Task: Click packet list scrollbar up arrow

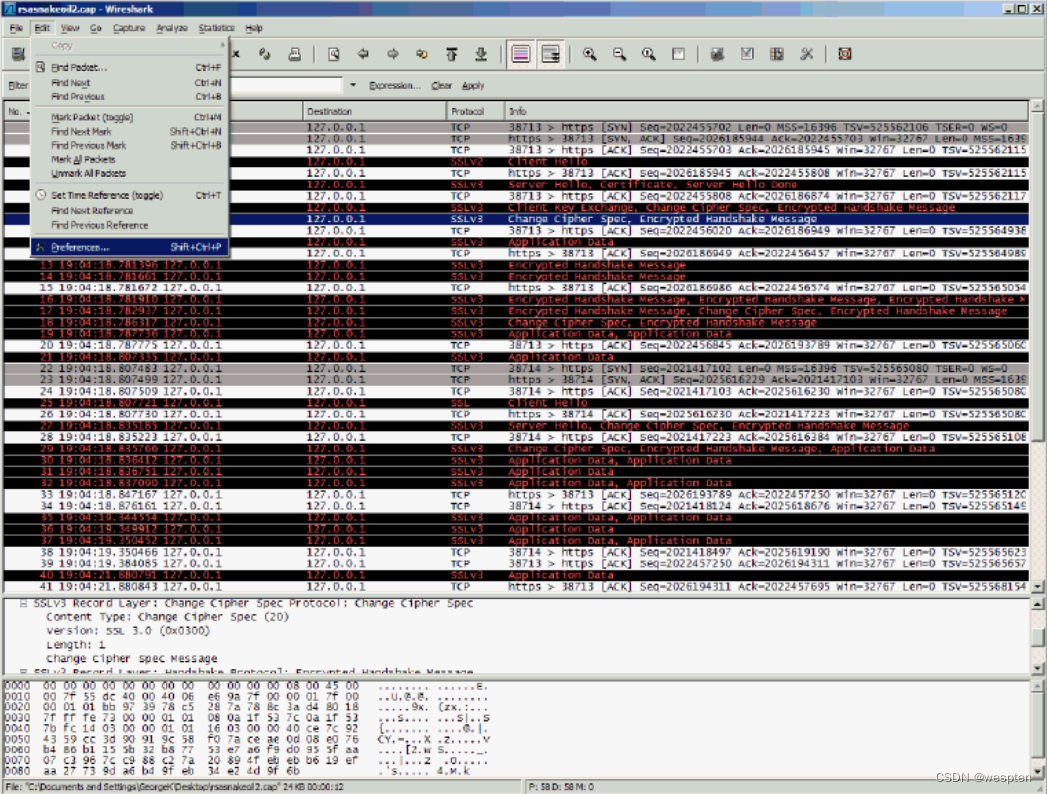Action: [1037, 106]
